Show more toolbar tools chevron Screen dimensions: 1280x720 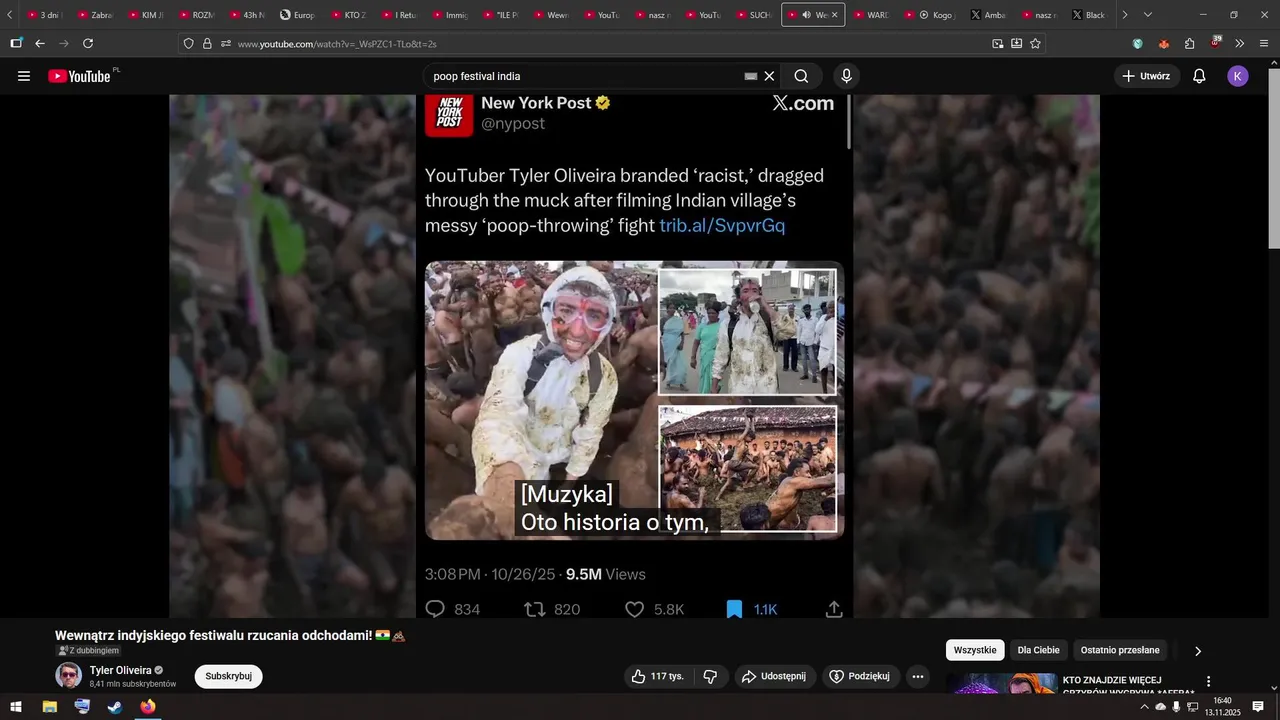pos(1240,43)
